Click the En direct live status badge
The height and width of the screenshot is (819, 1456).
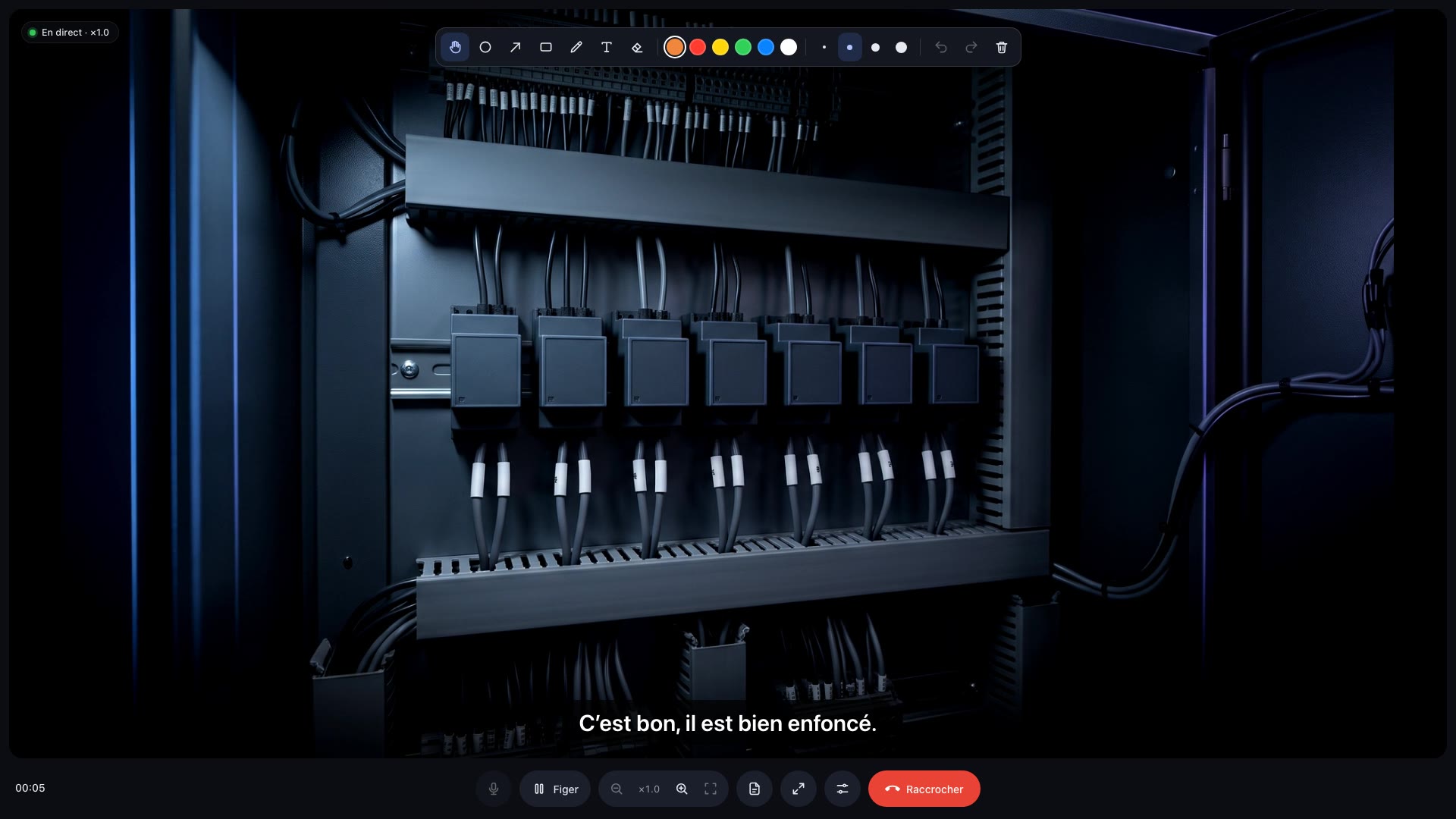(x=70, y=33)
